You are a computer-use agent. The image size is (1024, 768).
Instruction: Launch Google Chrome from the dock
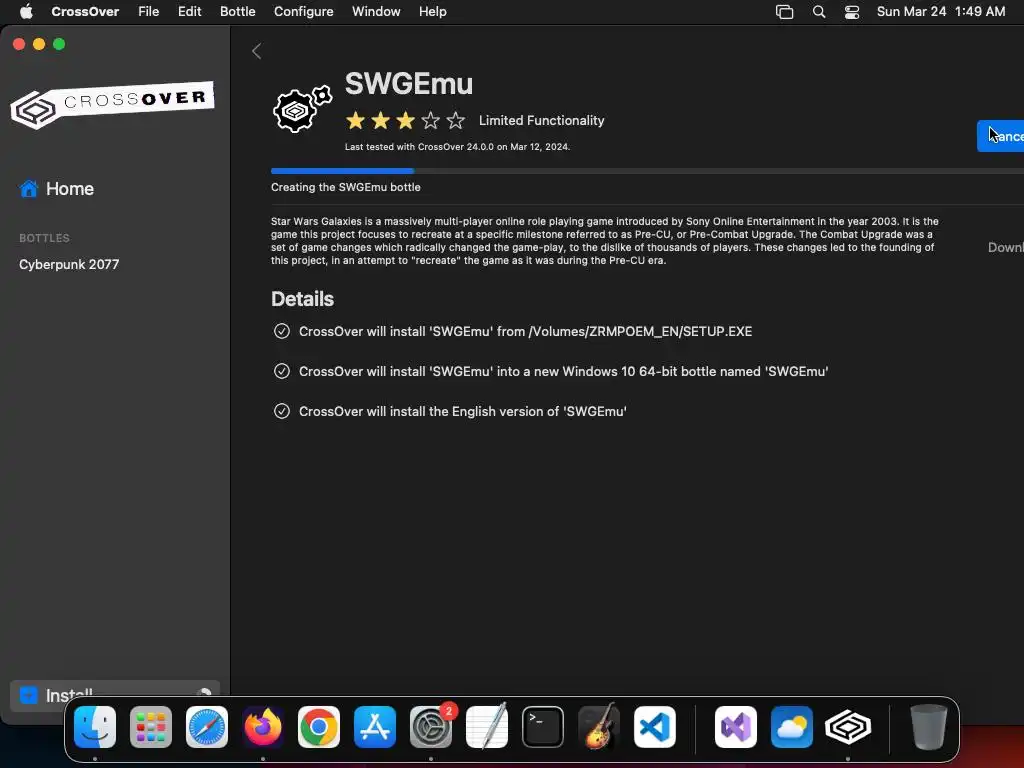pos(319,726)
